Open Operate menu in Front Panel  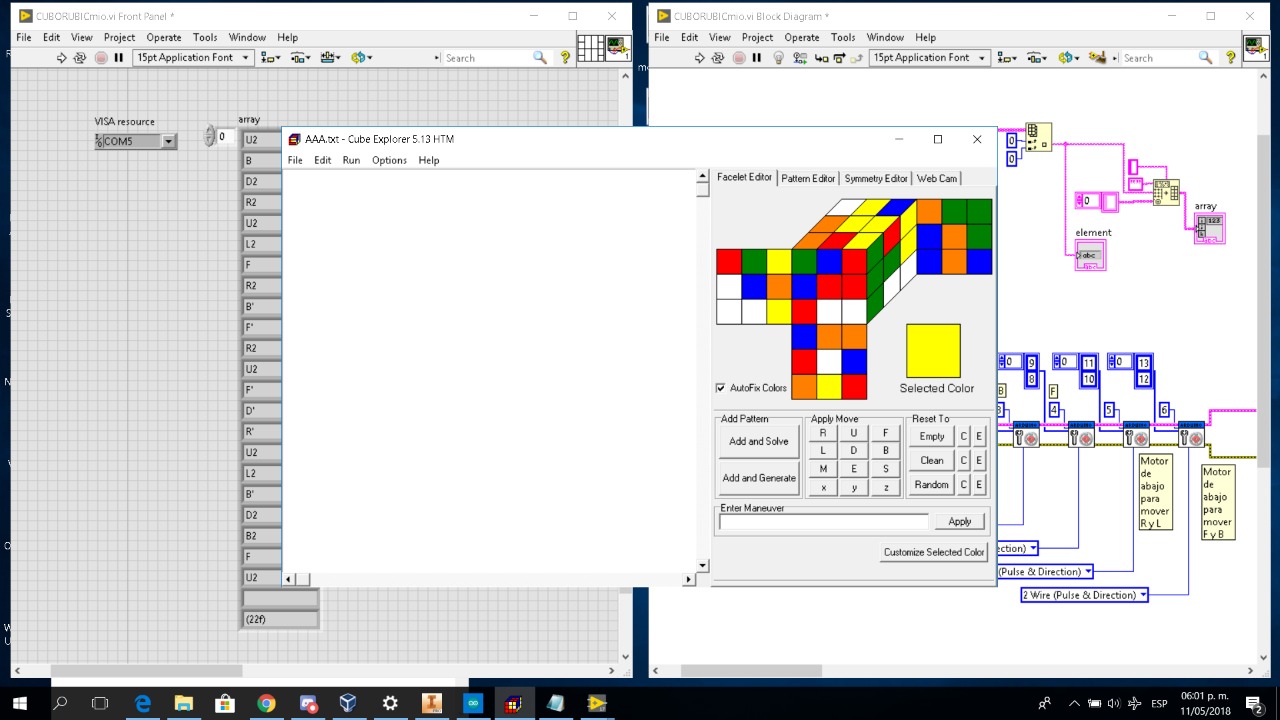pos(164,37)
